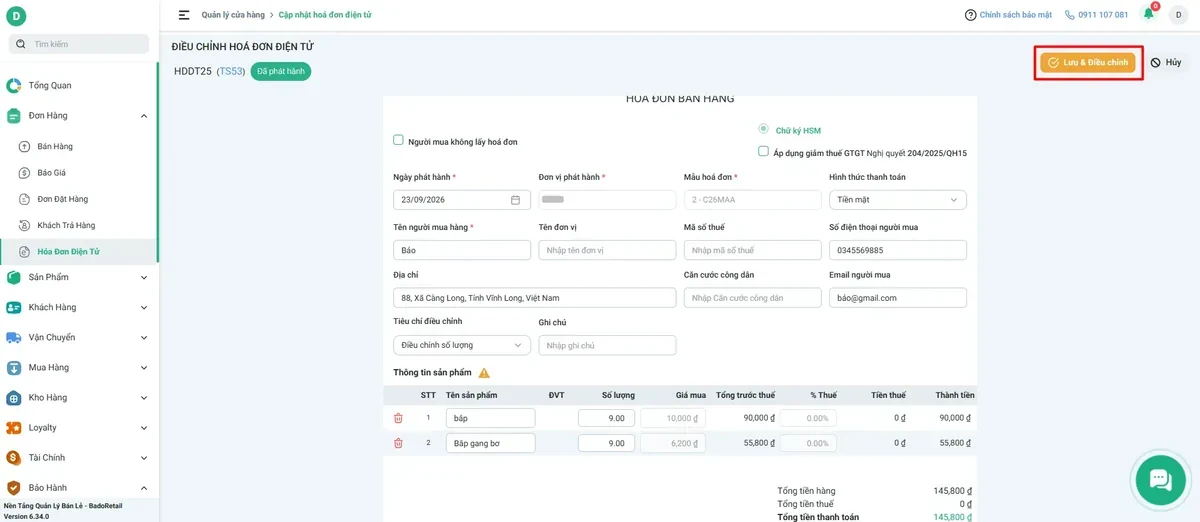Expand the Mua Hàng menu

144,367
